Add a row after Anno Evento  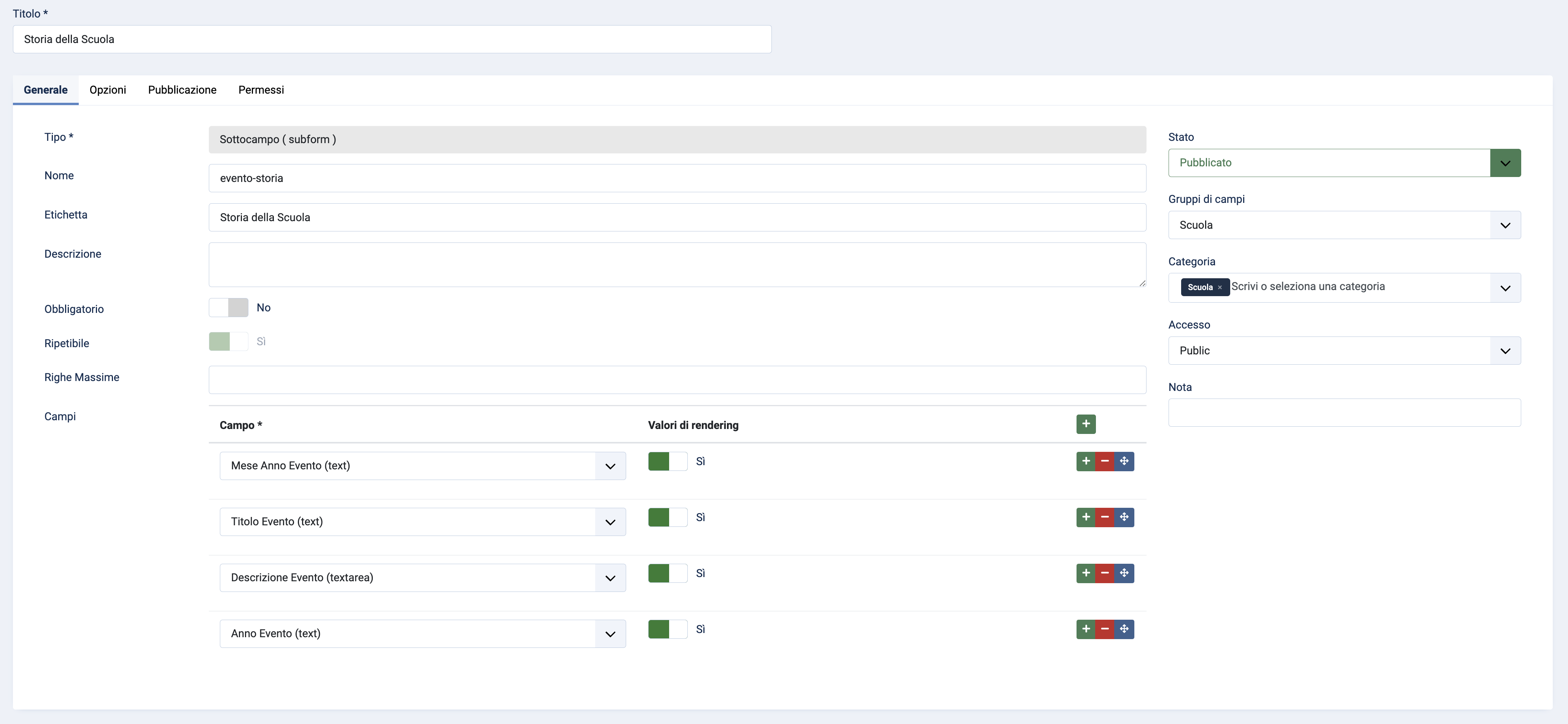(x=1085, y=629)
